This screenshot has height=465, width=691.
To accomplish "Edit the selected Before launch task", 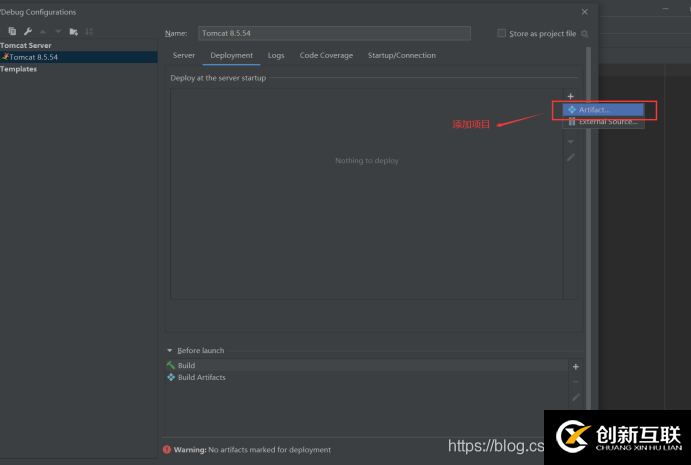I will click(576, 397).
